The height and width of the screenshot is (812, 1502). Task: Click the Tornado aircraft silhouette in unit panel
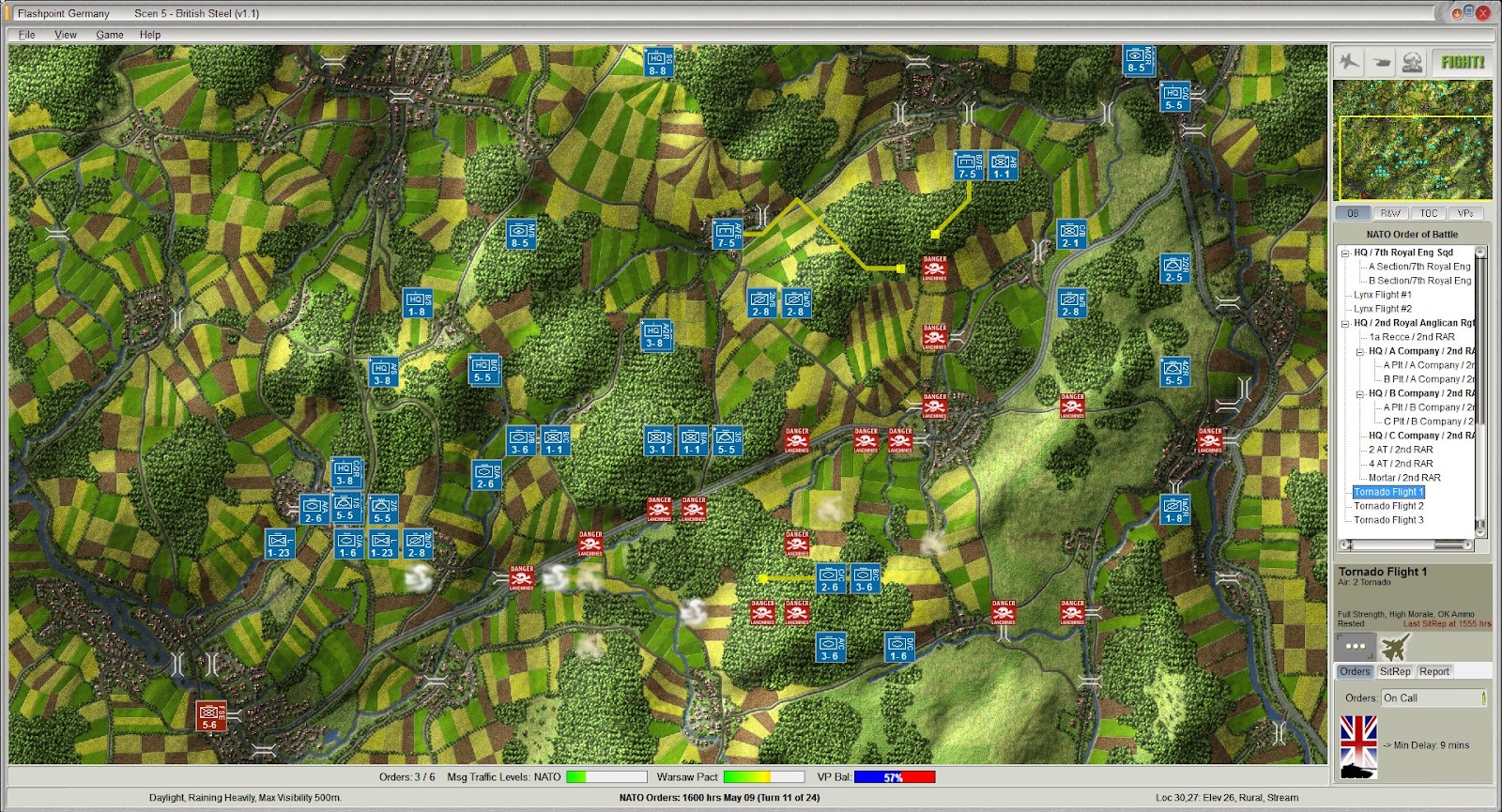pyautogui.click(x=1396, y=647)
